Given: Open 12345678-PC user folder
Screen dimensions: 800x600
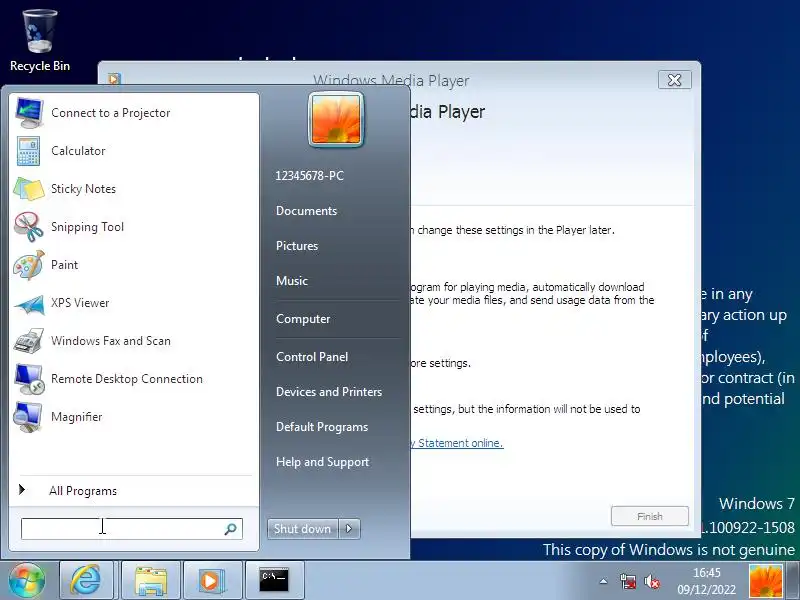Looking at the screenshot, I should pyautogui.click(x=310, y=176).
